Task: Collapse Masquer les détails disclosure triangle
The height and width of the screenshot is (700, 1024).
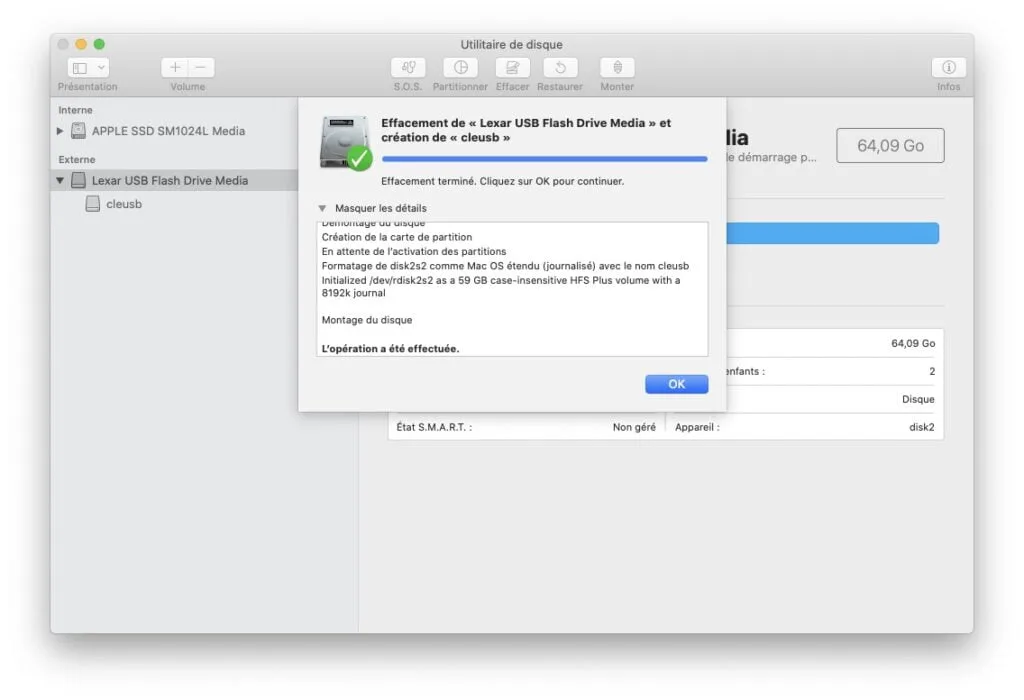Action: (322, 208)
